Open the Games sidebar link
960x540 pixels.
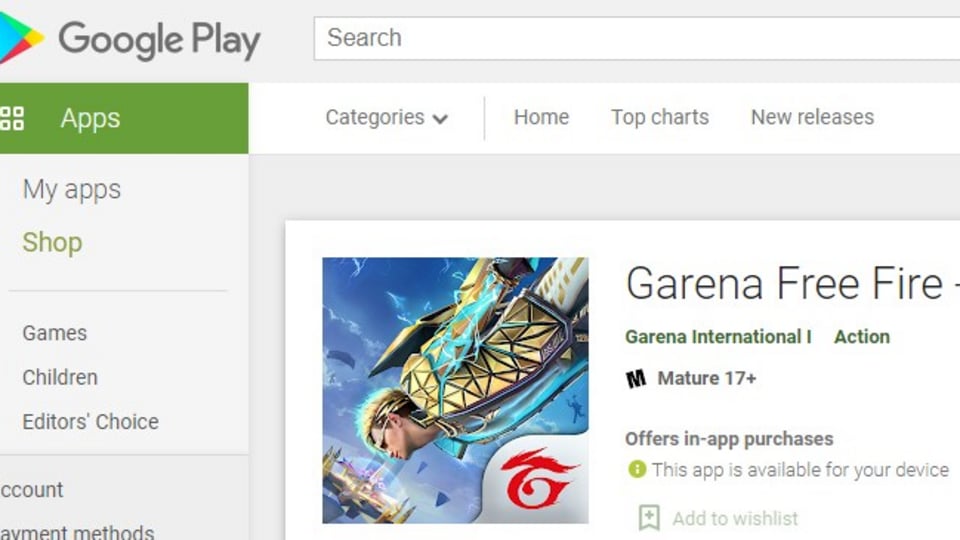[x=54, y=333]
